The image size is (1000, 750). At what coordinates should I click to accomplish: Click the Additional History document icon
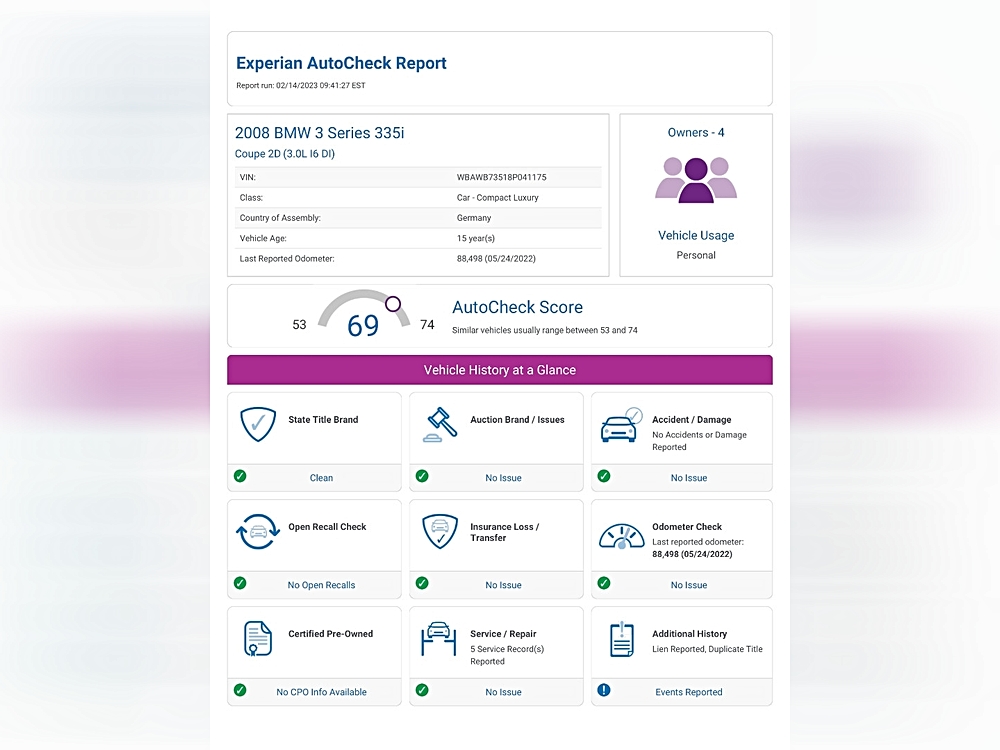click(x=621, y=639)
